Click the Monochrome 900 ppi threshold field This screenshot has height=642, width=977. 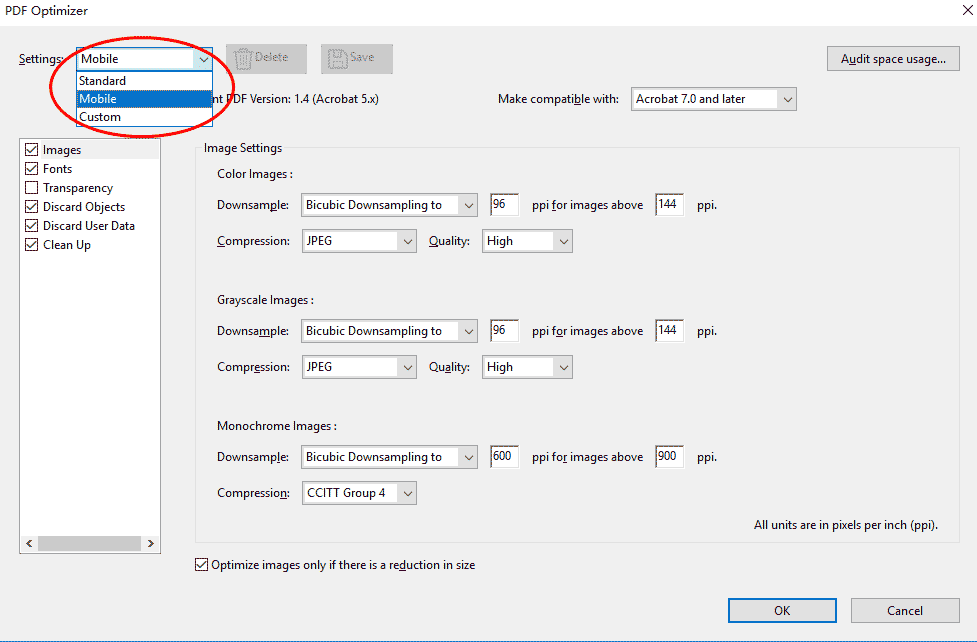(x=668, y=457)
